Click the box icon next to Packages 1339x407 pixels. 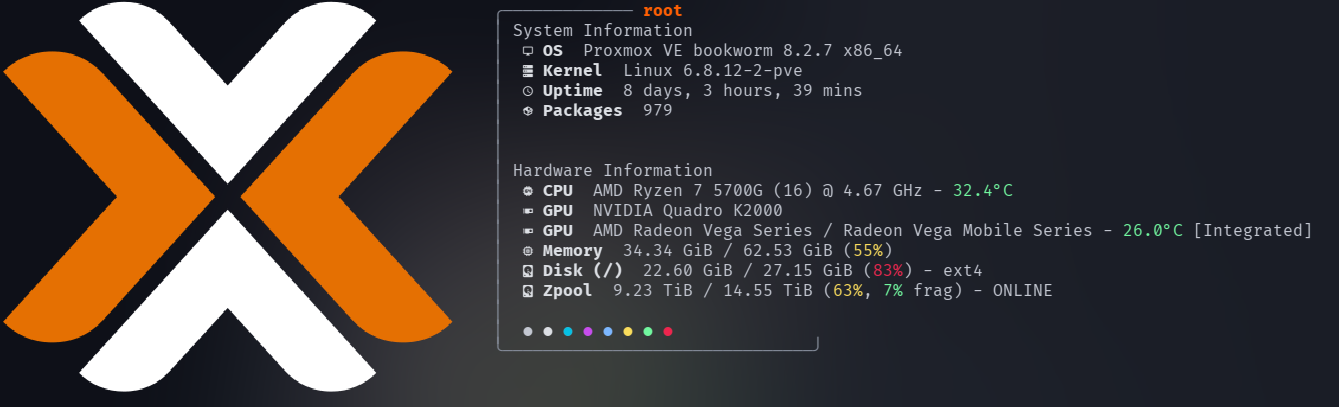point(528,111)
